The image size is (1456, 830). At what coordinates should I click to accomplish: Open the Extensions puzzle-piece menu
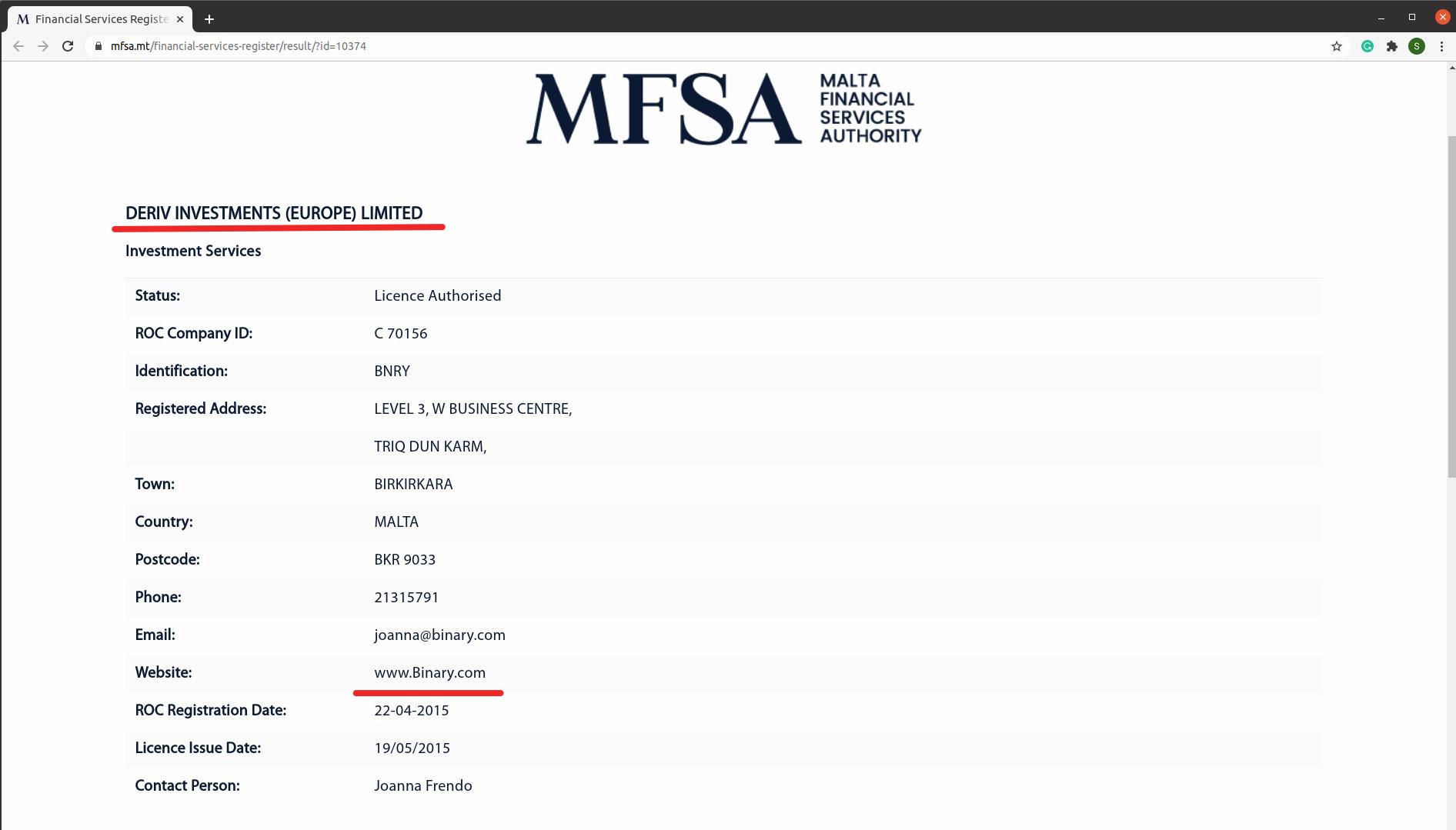pos(1392,46)
